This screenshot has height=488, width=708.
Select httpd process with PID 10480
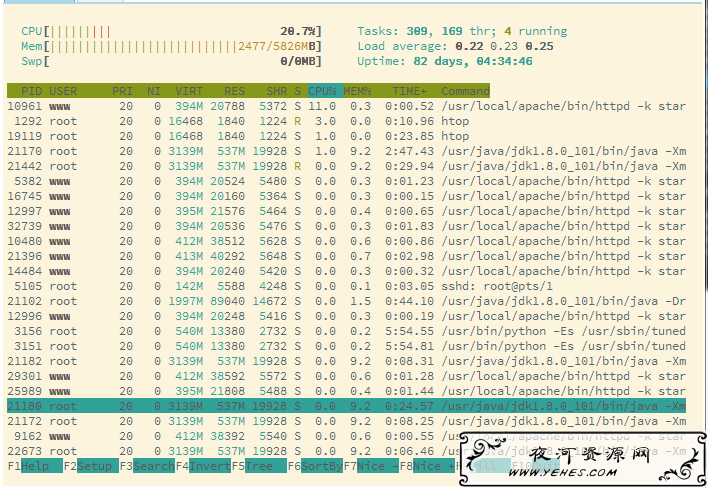point(346,241)
